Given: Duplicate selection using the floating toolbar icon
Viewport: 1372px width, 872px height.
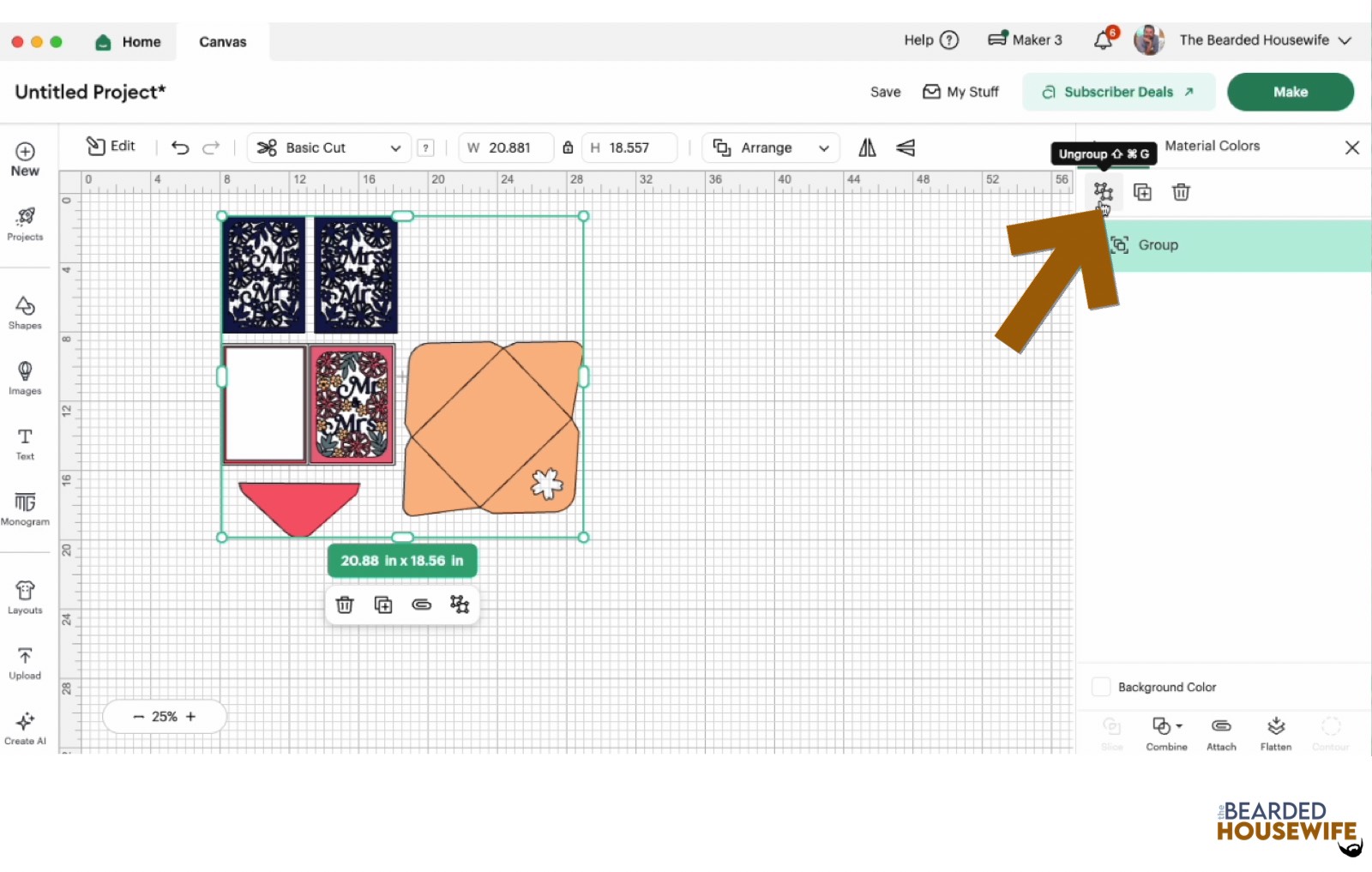Looking at the screenshot, I should (382, 604).
